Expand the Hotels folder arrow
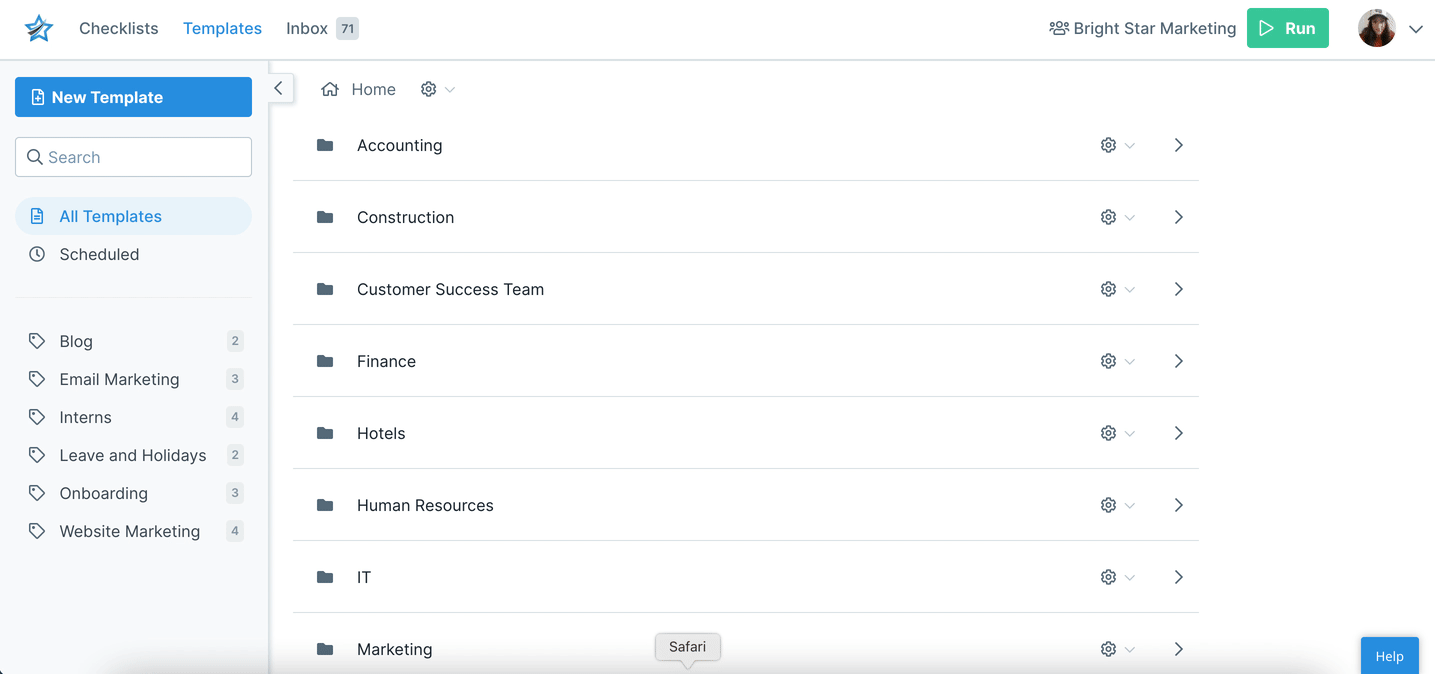Screen dimensions: 1435x674 (x=1179, y=433)
